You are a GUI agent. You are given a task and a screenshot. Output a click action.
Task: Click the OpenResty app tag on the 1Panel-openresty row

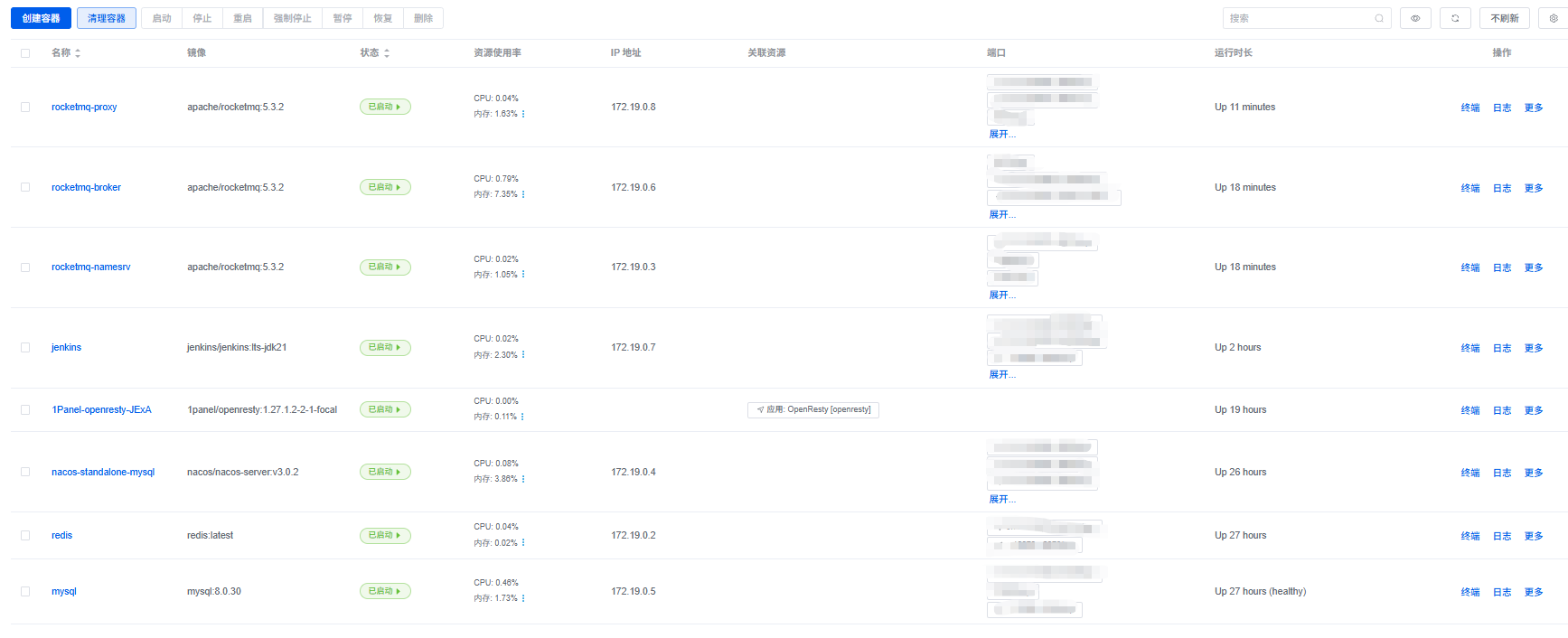pyautogui.click(x=813, y=409)
